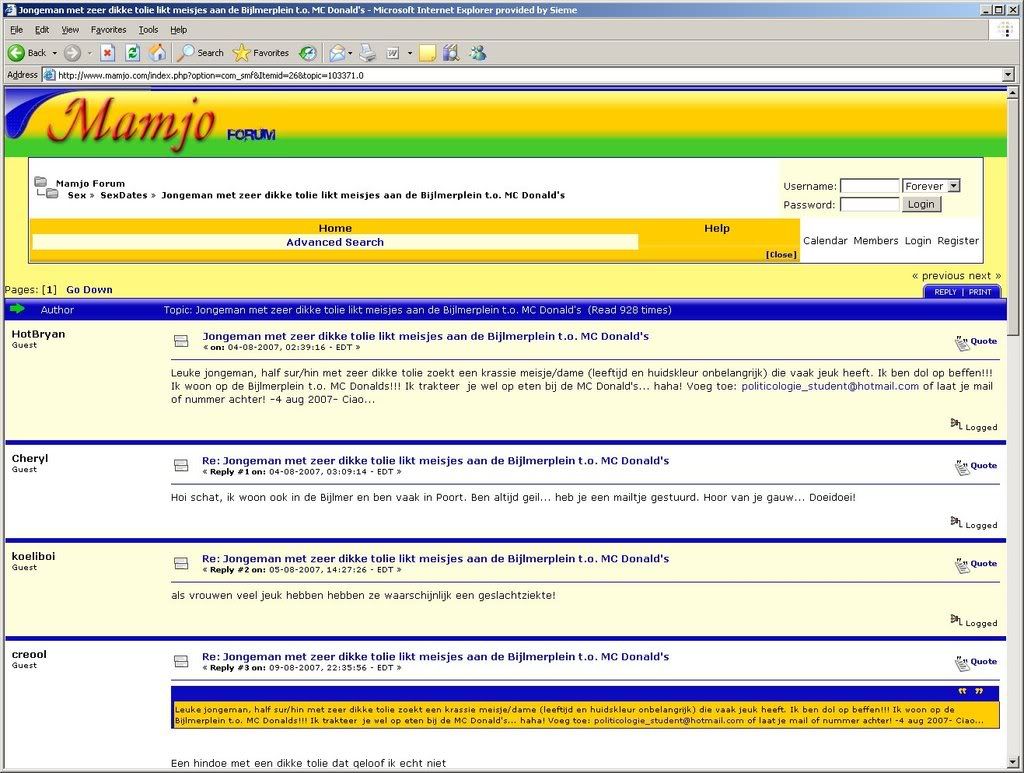The height and width of the screenshot is (773, 1024).
Task: Open the Members link
Action: click(876, 240)
